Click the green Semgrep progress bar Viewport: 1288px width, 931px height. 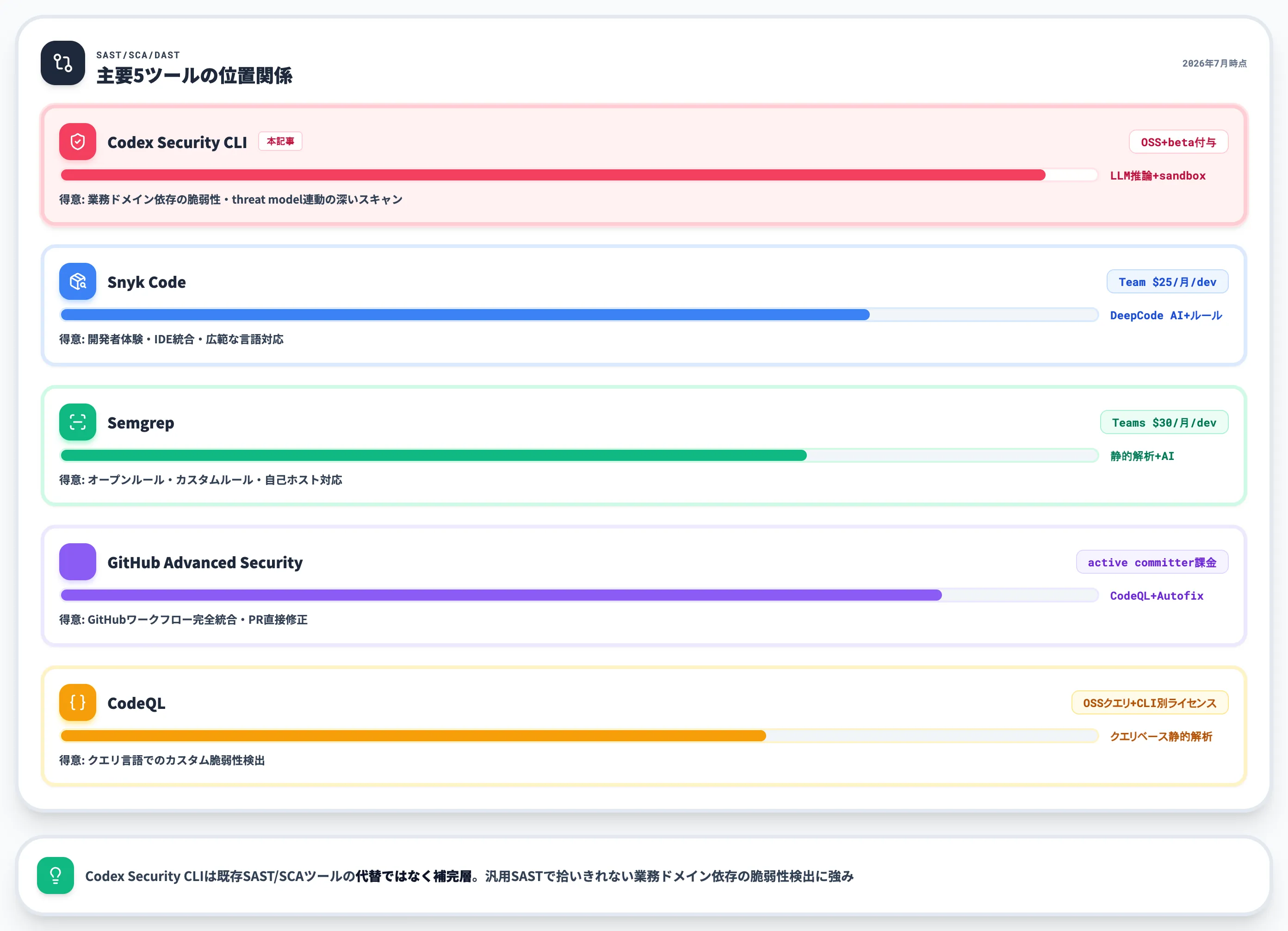point(579,456)
